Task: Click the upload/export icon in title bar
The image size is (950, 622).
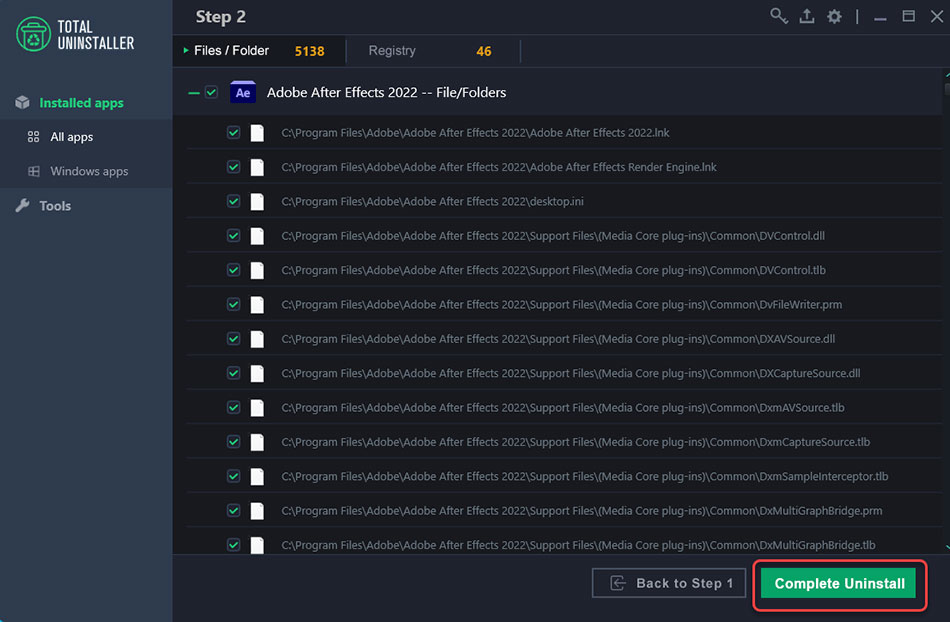Action: coord(806,16)
